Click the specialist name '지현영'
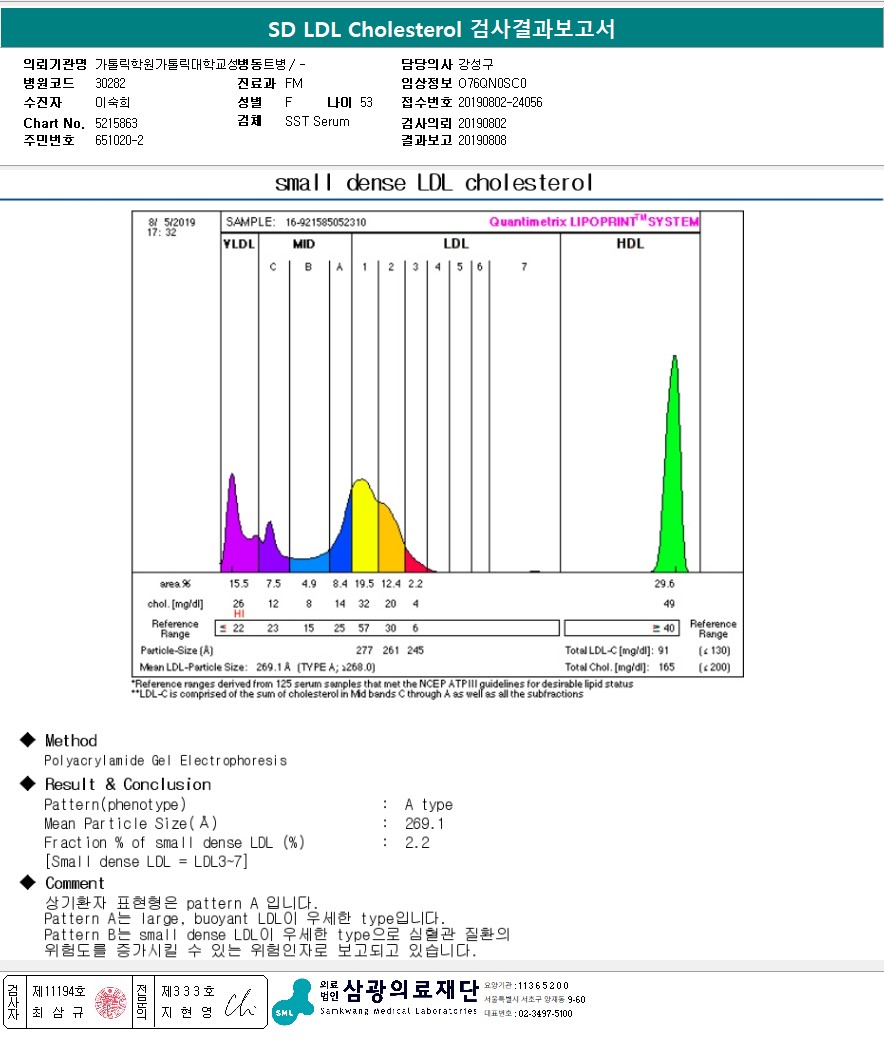Image resolution: width=884 pixels, height=1040 pixels. 187,1012
